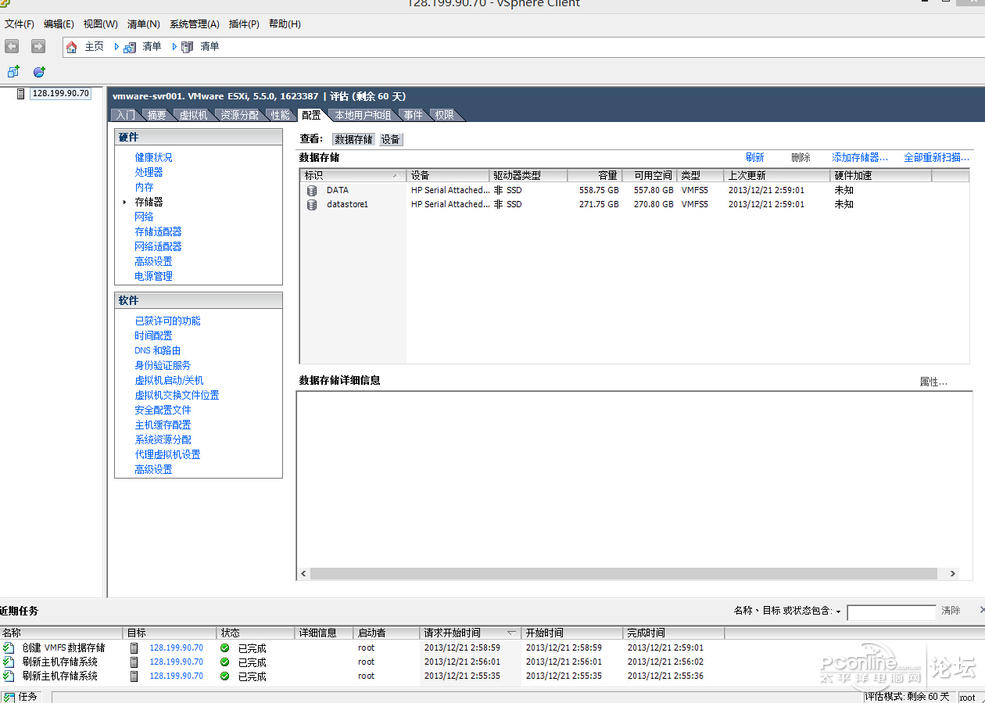
Task: Sort datastores by 容量 column header
Action: coord(594,176)
